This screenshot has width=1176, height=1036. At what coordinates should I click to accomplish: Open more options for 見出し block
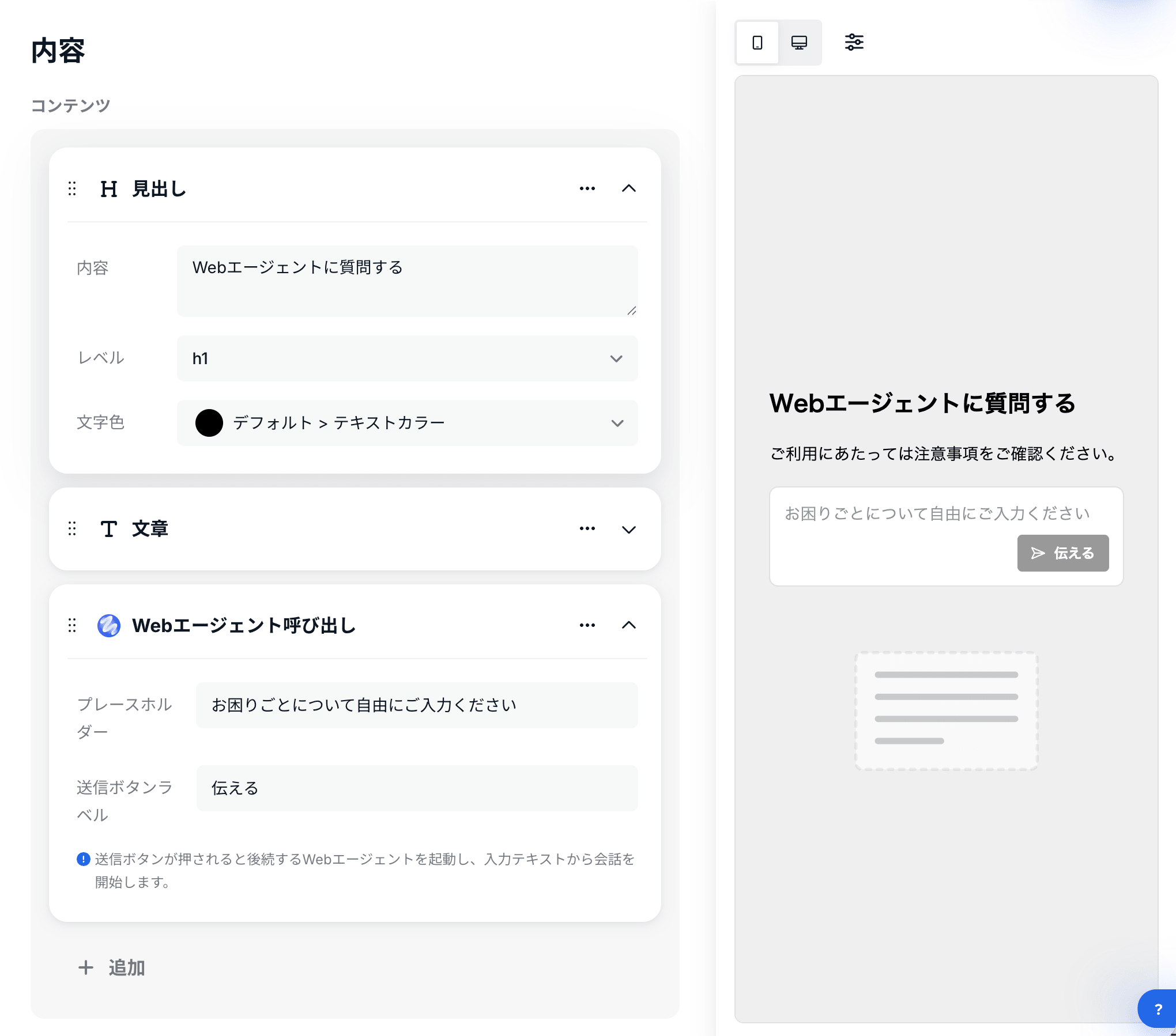point(587,188)
